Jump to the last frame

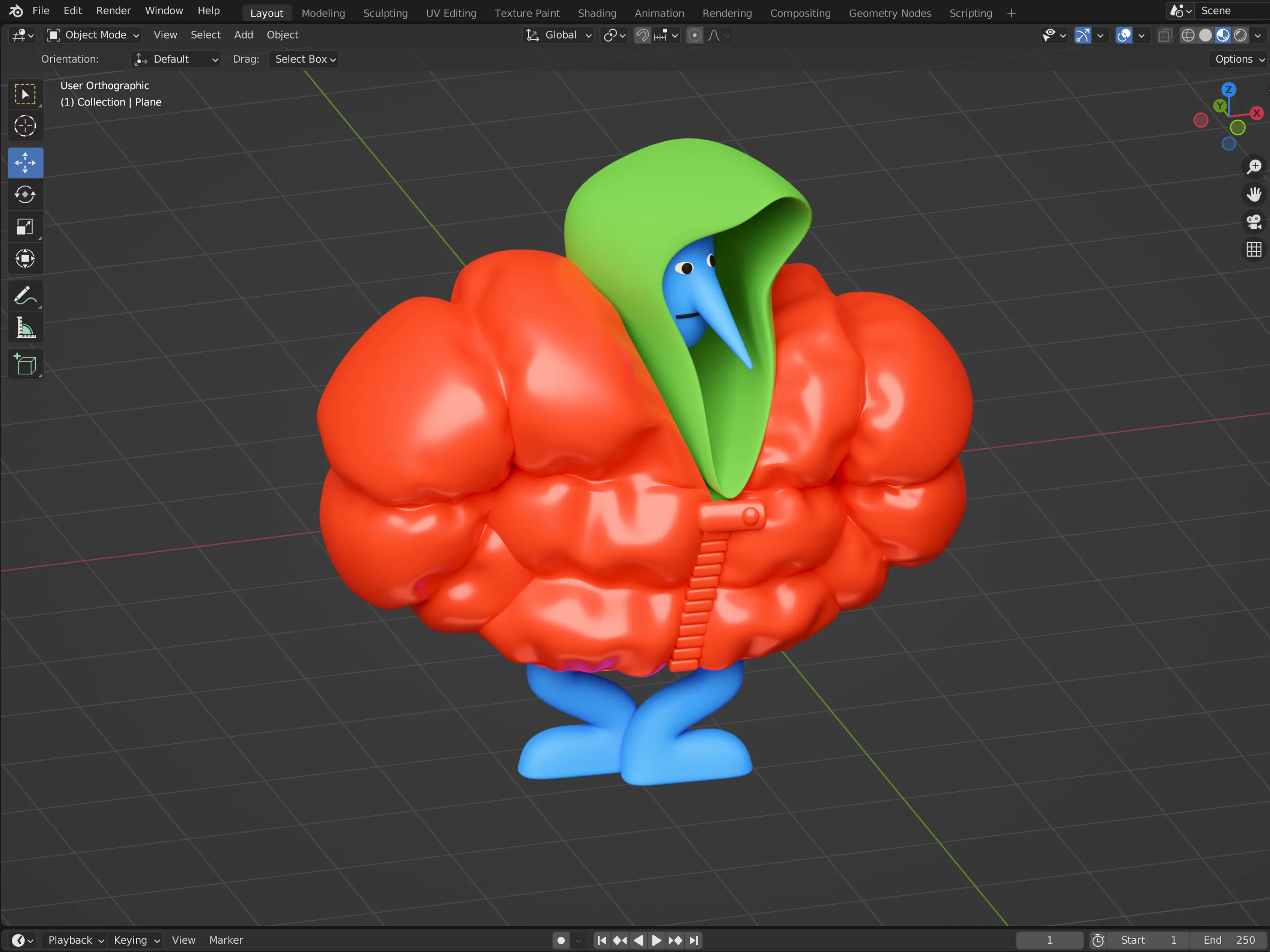pos(694,940)
